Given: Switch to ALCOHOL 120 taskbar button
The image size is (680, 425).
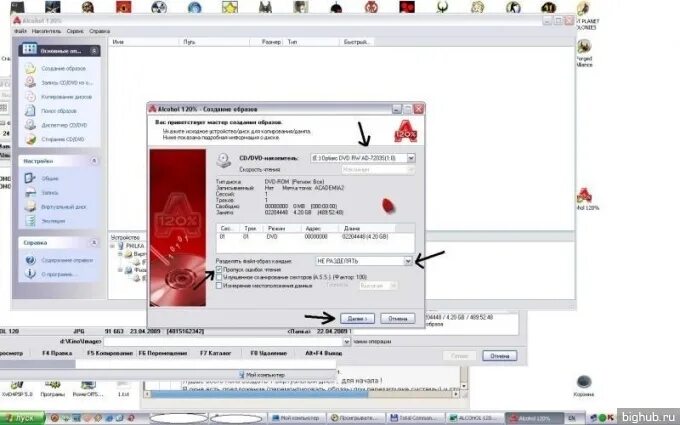Looking at the screenshot, I should click(x=475, y=418).
